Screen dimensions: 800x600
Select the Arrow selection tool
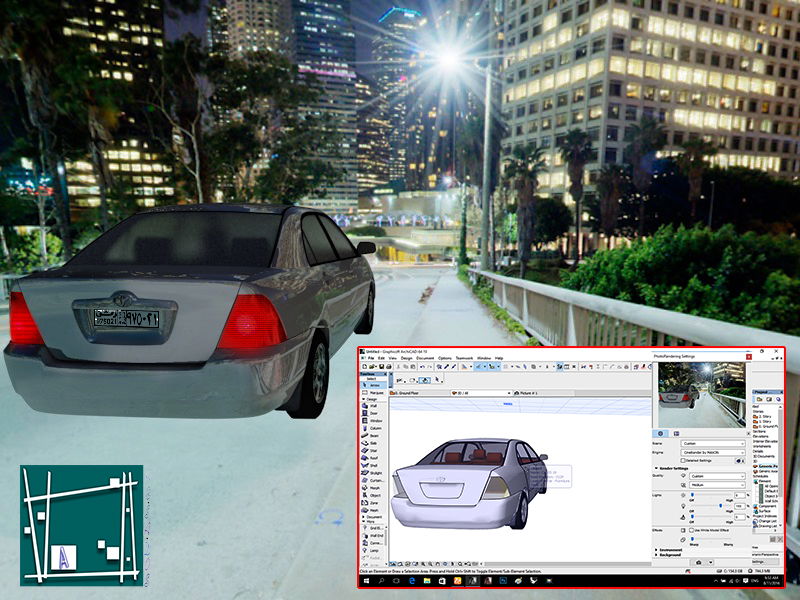[371, 385]
